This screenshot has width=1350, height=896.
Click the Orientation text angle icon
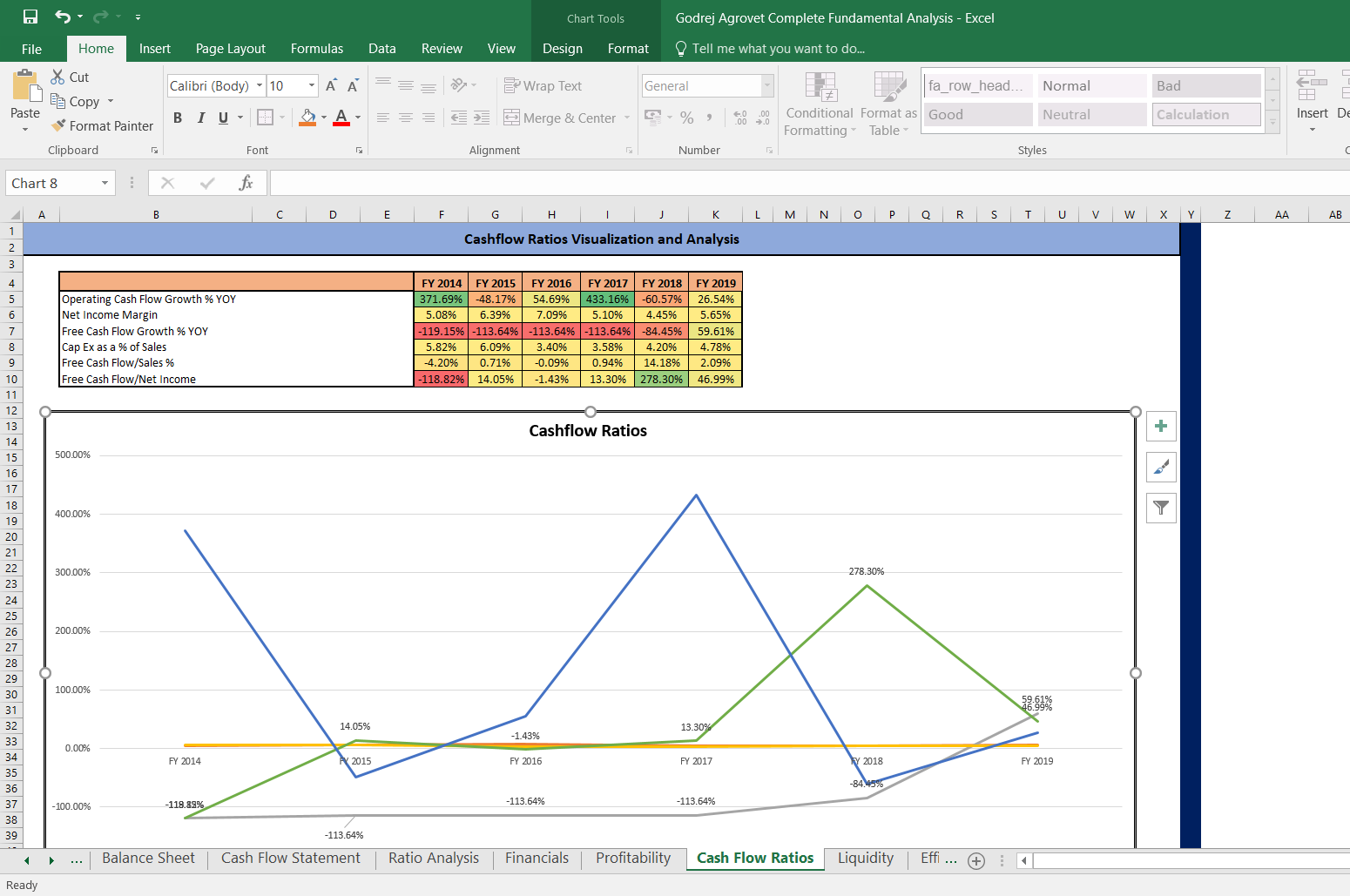[x=459, y=85]
